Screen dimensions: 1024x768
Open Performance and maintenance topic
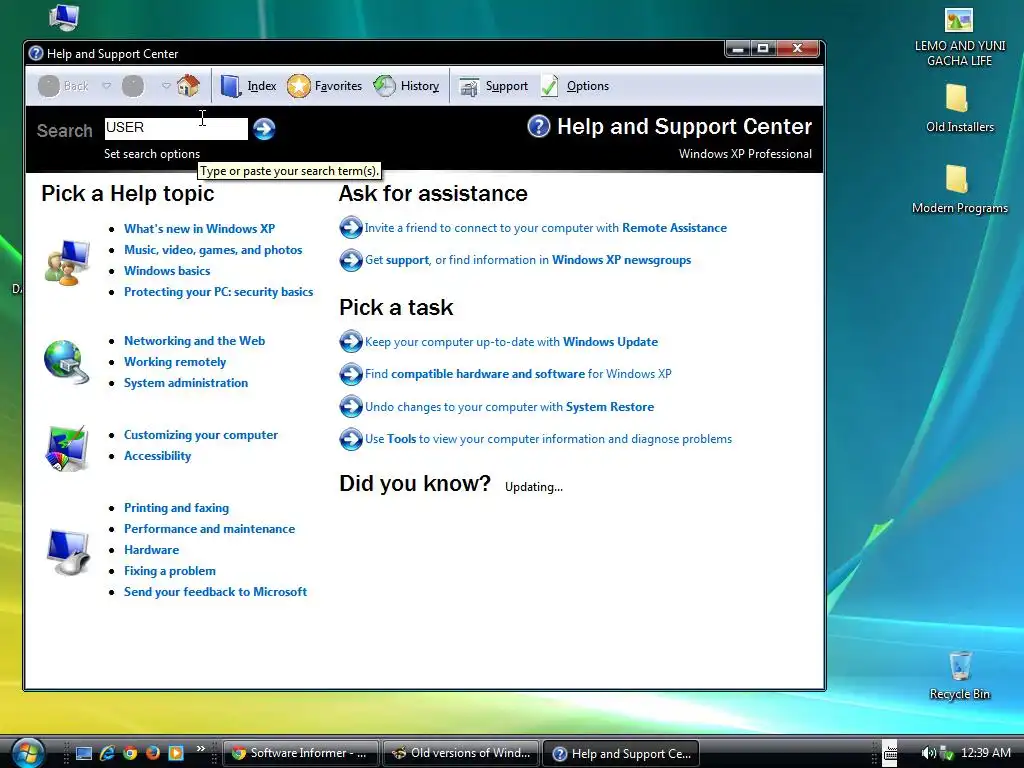[210, 529]
